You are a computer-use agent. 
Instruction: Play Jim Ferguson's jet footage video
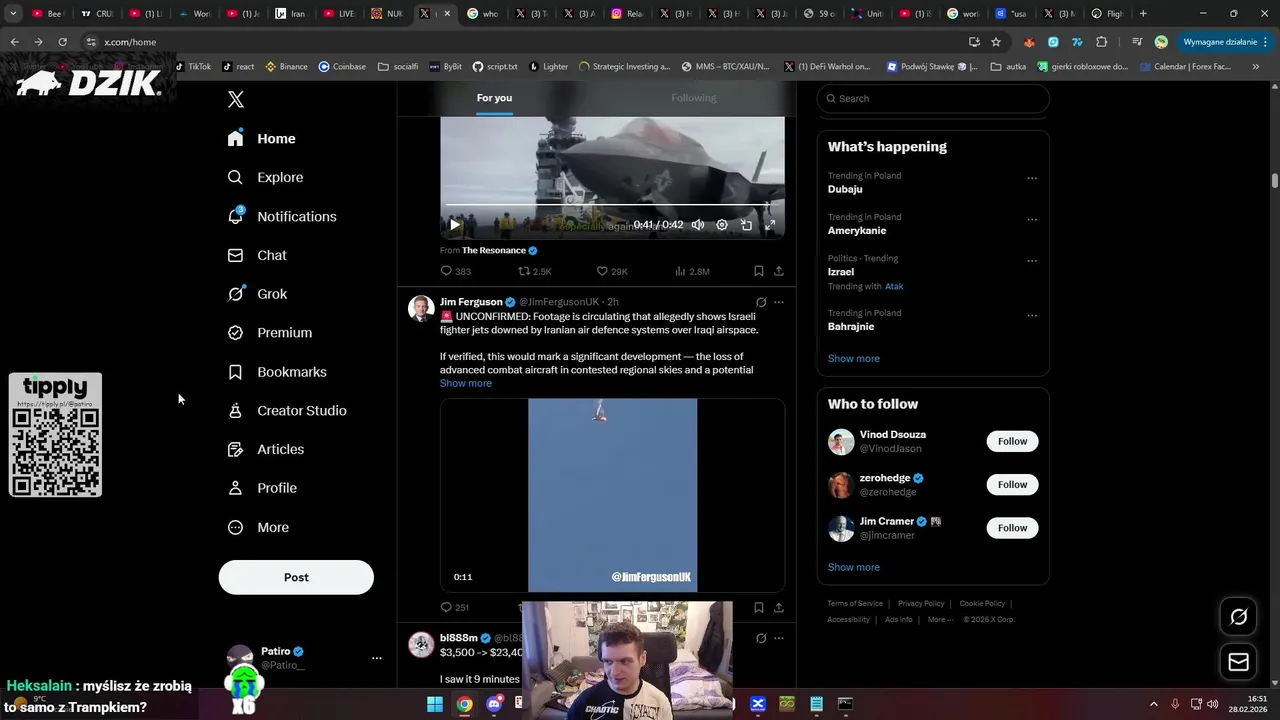(612, 495)
